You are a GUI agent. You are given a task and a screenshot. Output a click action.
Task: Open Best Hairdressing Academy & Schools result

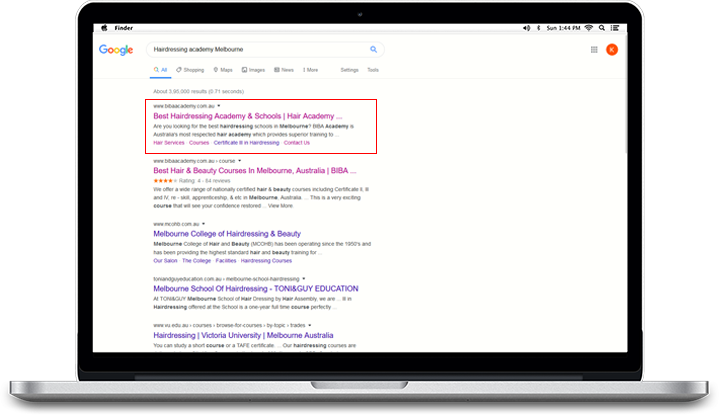248,116
